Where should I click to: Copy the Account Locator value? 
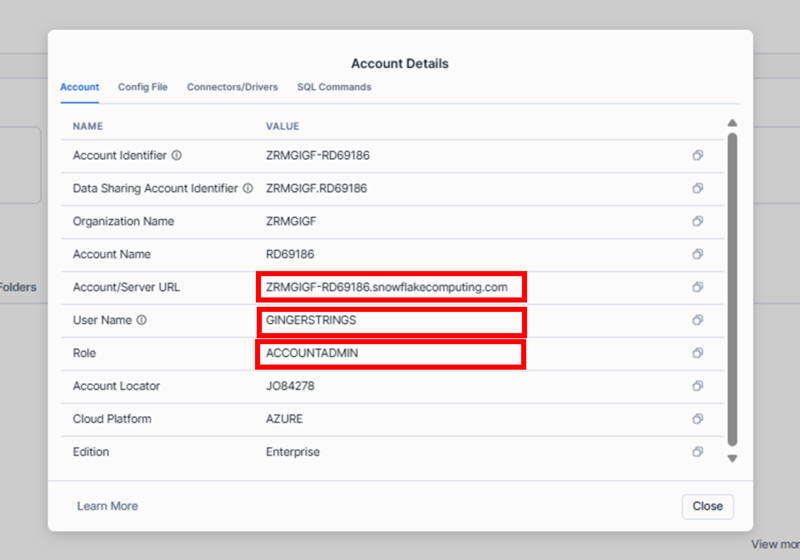[697, 386]
